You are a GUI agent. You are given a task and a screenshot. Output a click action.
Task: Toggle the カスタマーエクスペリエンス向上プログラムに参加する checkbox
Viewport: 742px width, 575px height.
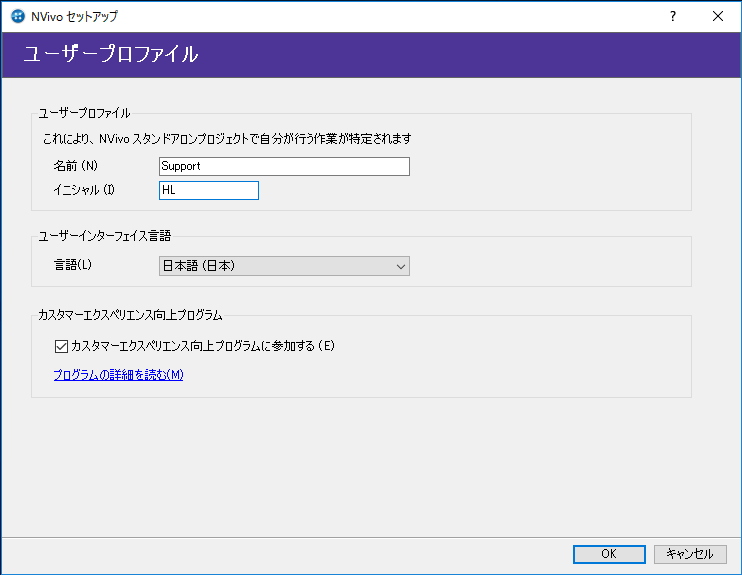click(62, 346)
